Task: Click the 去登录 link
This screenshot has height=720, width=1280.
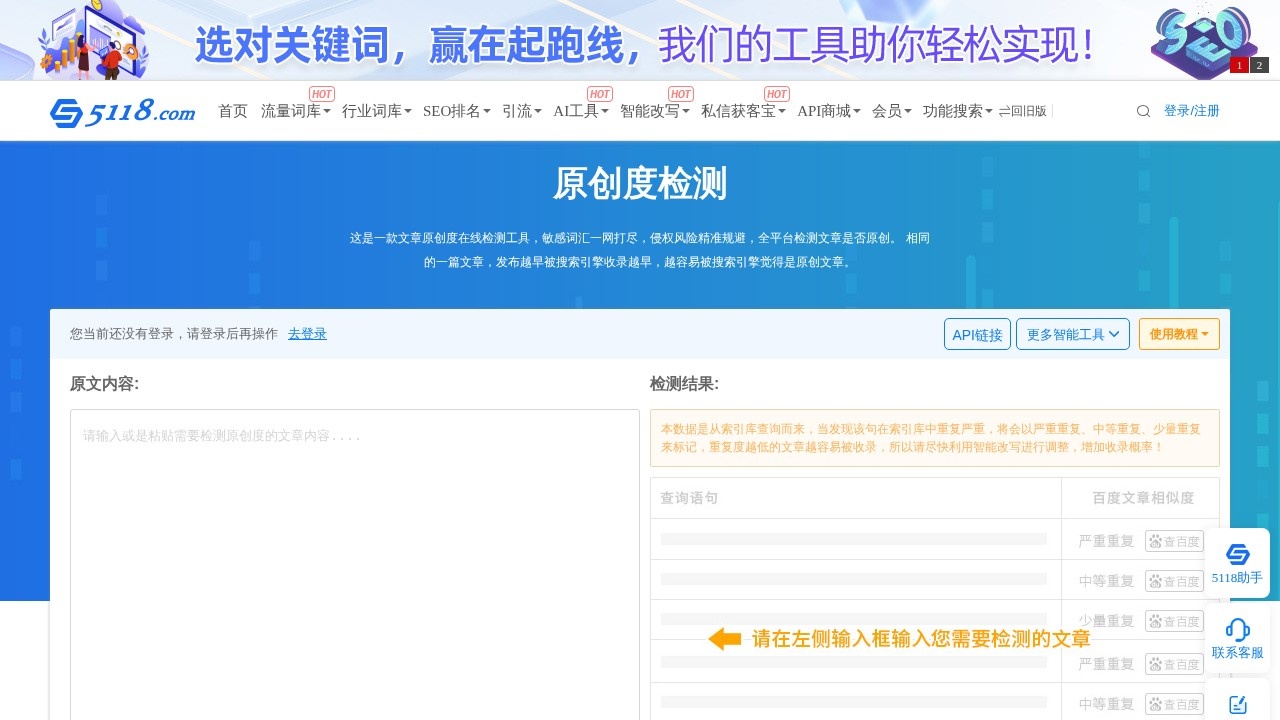Action: click(x=307, y=334)
